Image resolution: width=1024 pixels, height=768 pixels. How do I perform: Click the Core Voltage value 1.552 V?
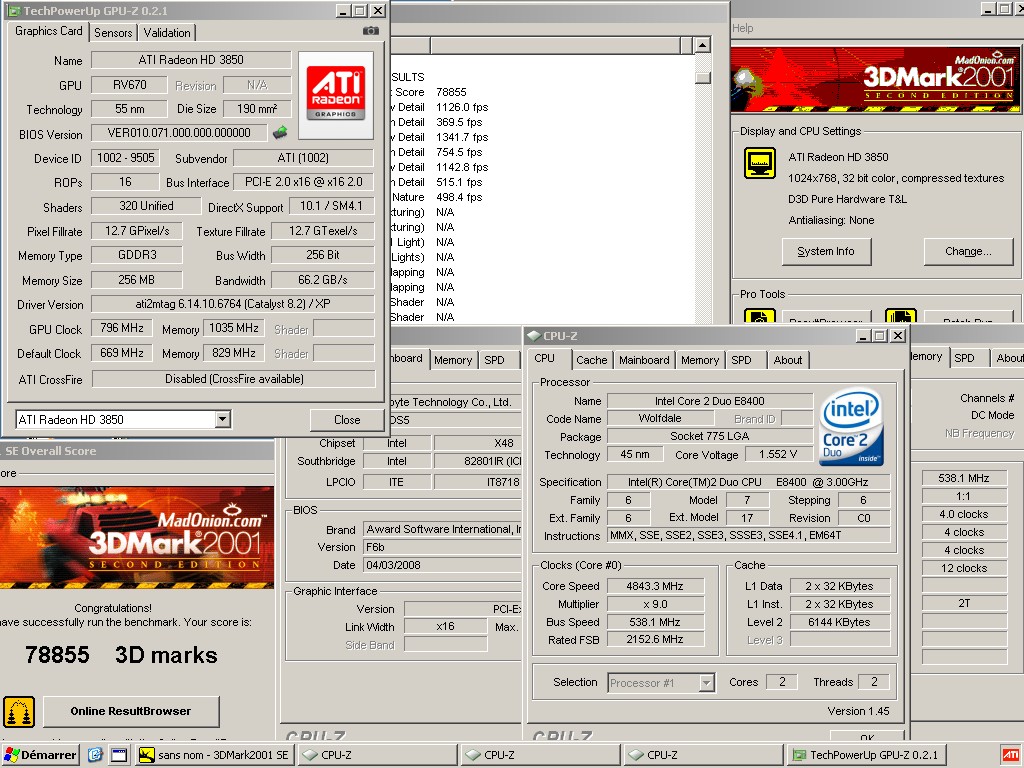(x=777, y=455)
